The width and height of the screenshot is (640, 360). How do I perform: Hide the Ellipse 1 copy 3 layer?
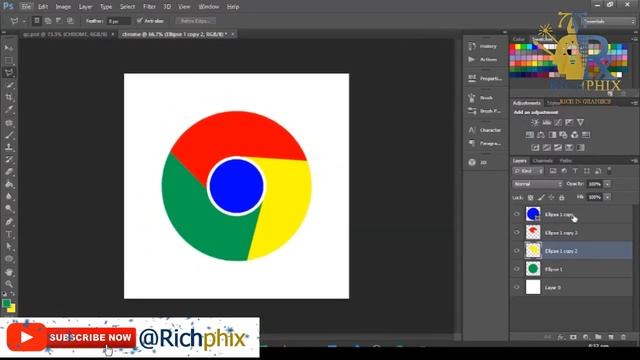pyautogui.click(x=517, y=232)
